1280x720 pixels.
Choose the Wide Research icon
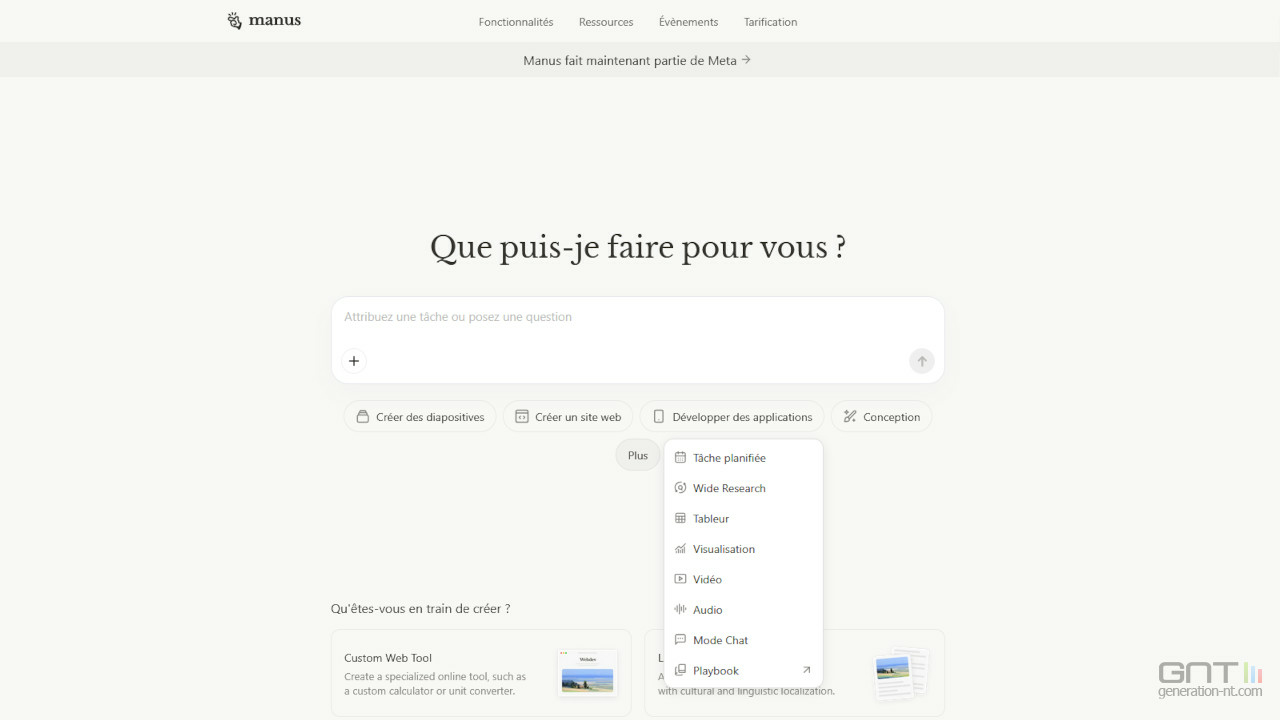point(680,488)
